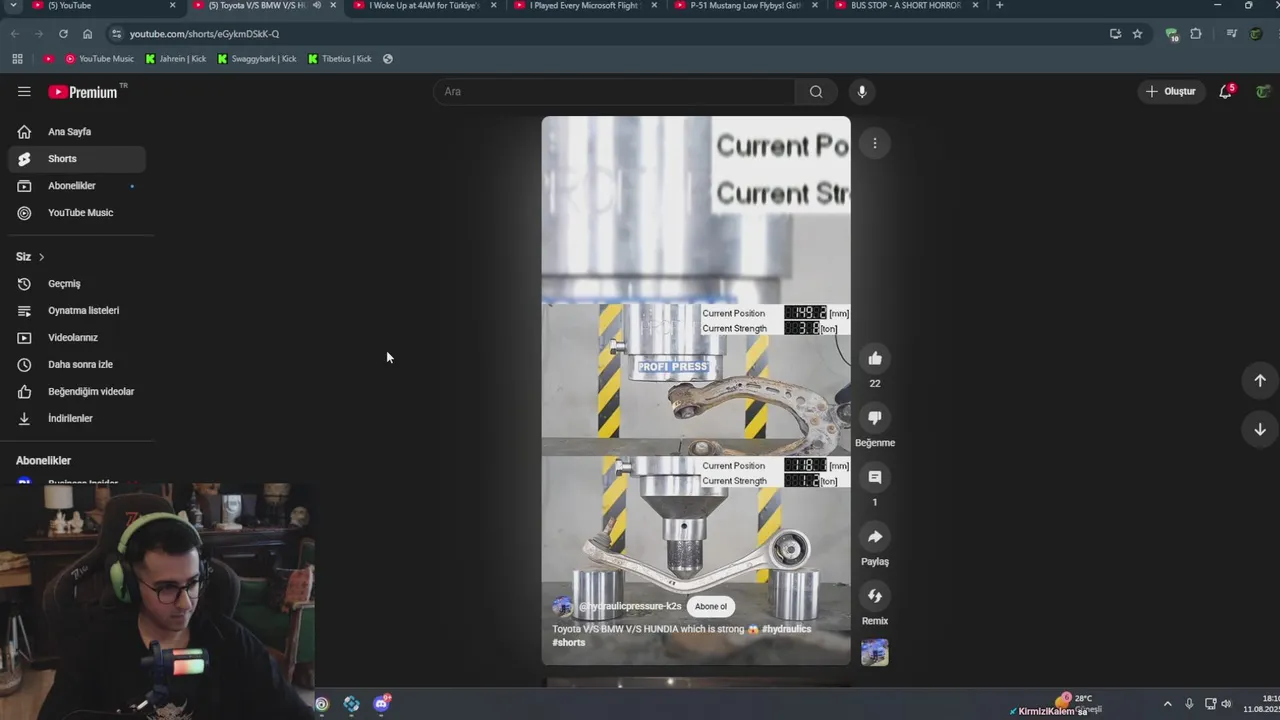Expand the Siz section chevron
Image resolution: width=1280 pixels, height=720 pixels.
[41, 257]
